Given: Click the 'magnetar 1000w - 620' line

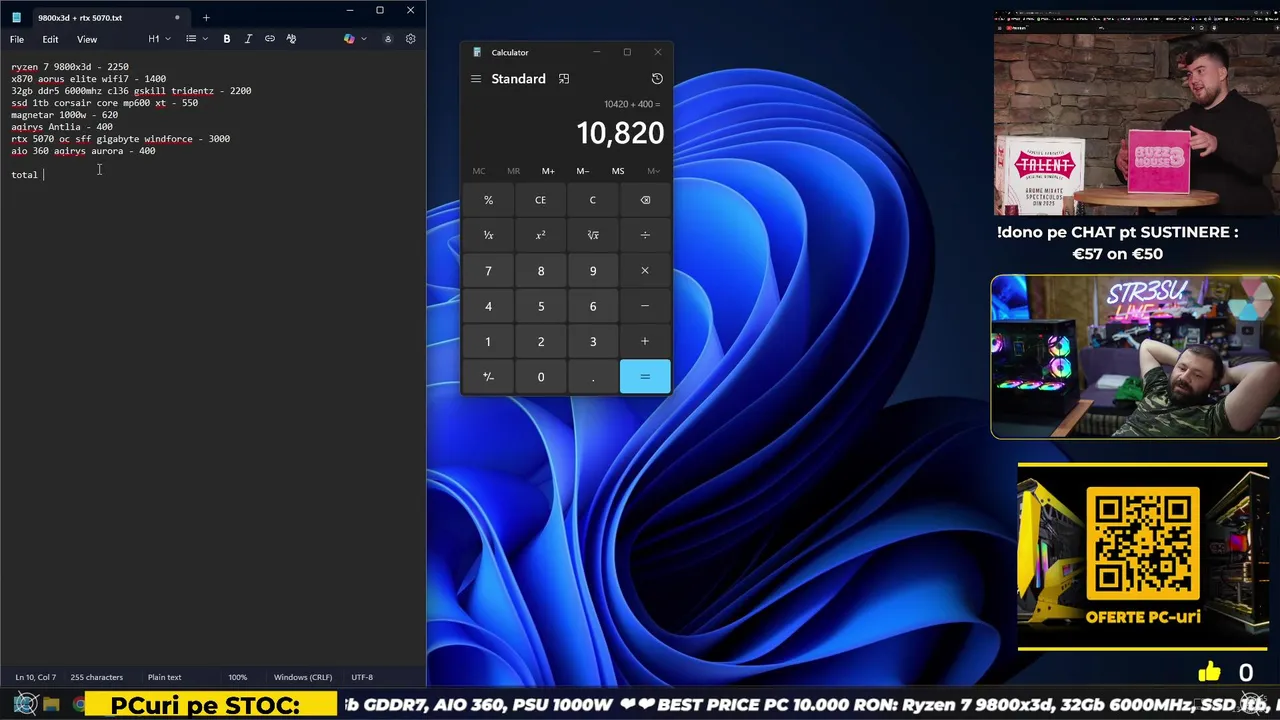Looking at the screenshot, I should [x=64, y=115].
